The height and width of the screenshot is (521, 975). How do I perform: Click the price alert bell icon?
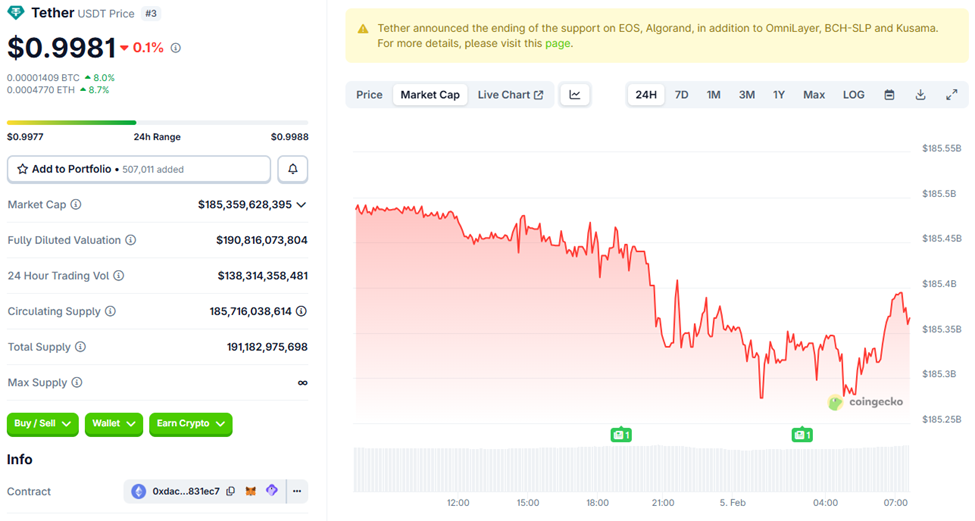pyautogui.click(x=293, y=169)
